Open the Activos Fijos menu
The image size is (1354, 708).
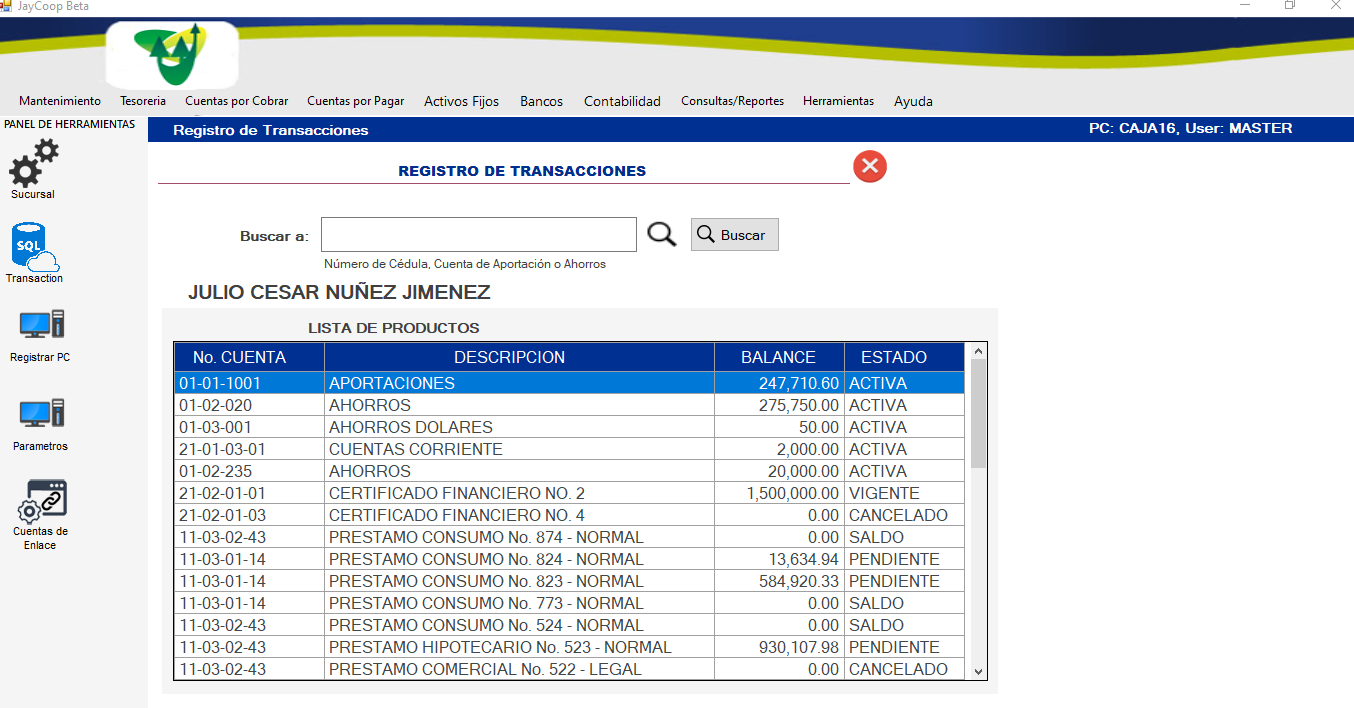461,101
